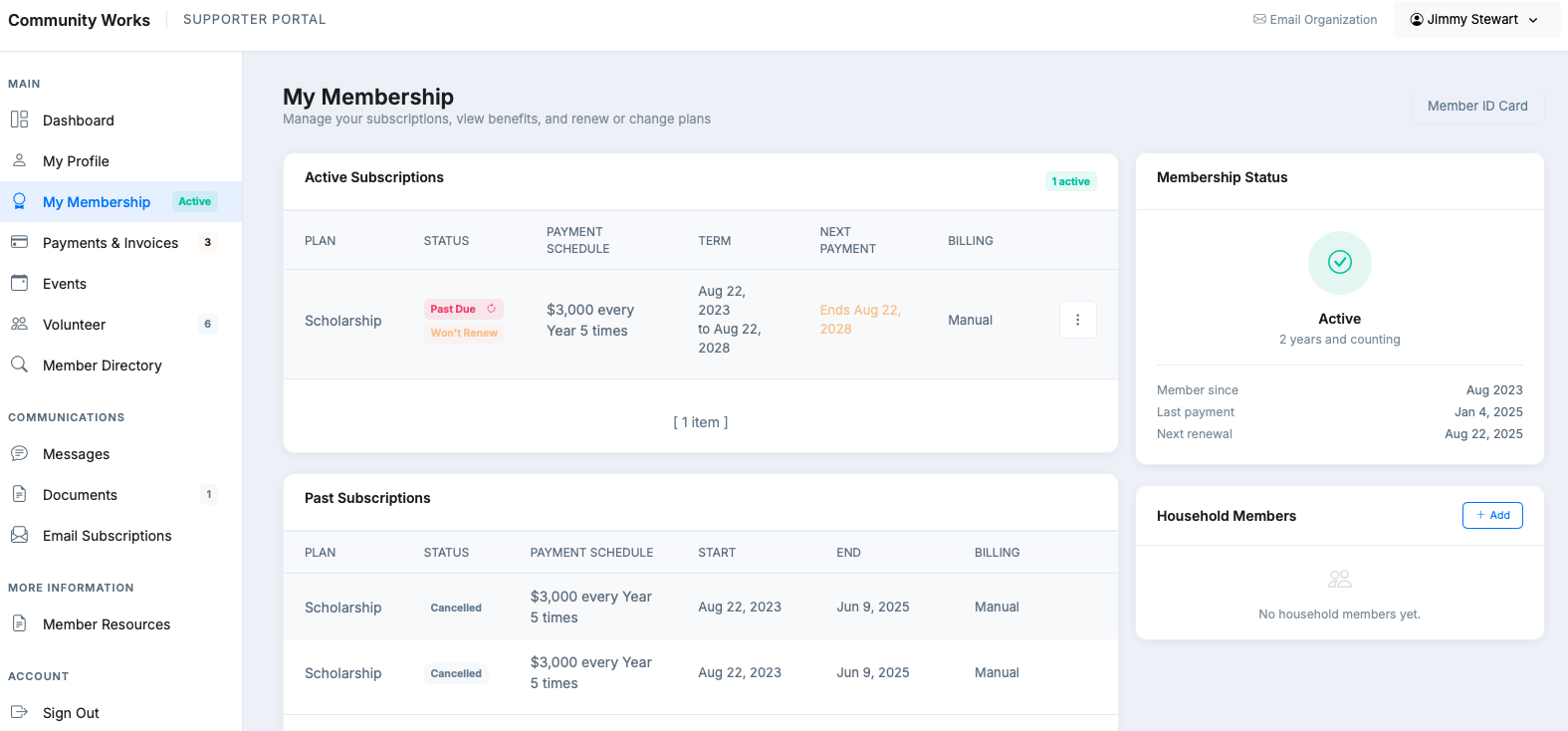Click the Payments & Invoices card icon
Viewport: 1568px width, 731px height.
[x=19, y=242]
